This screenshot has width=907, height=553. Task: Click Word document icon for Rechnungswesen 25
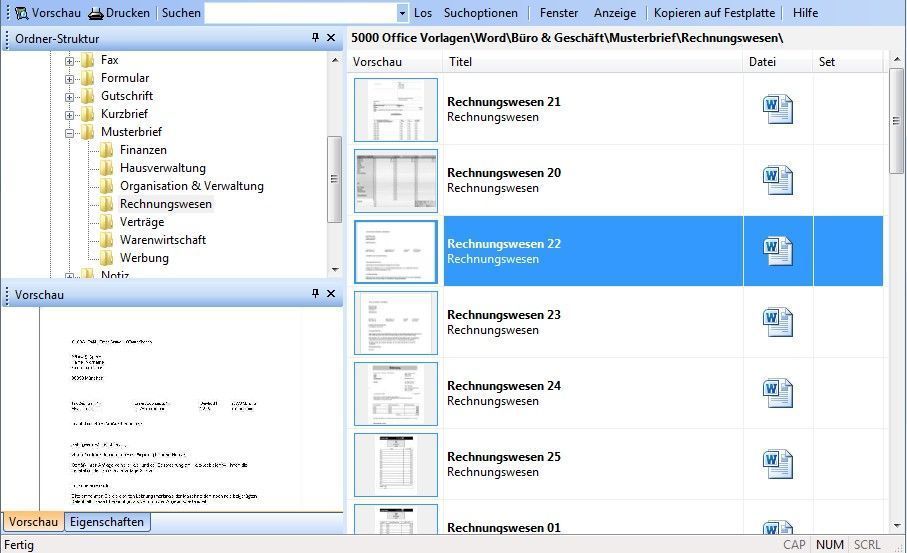point(777,463)
